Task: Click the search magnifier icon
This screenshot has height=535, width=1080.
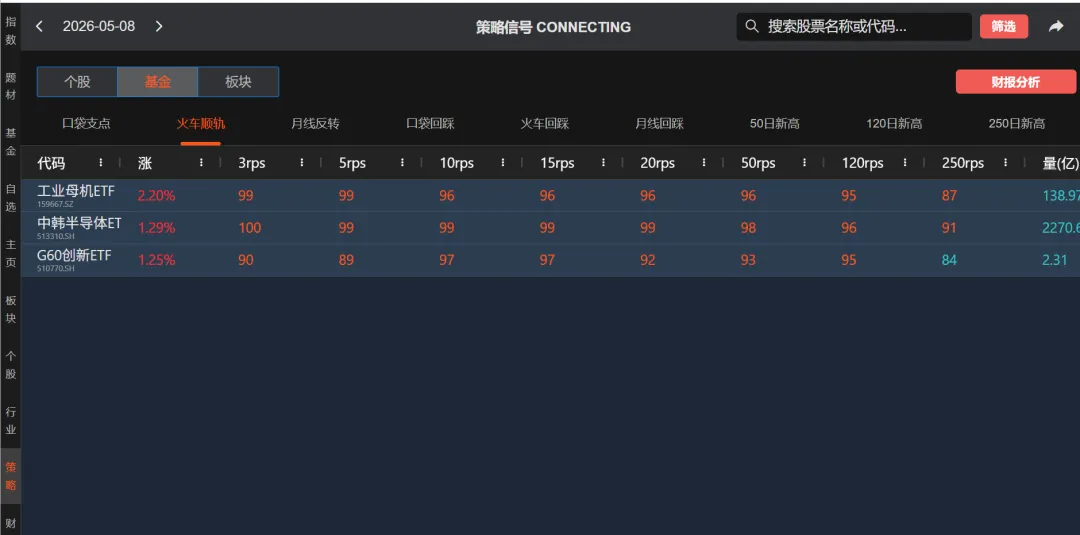Action: click(x=752, y=26)
